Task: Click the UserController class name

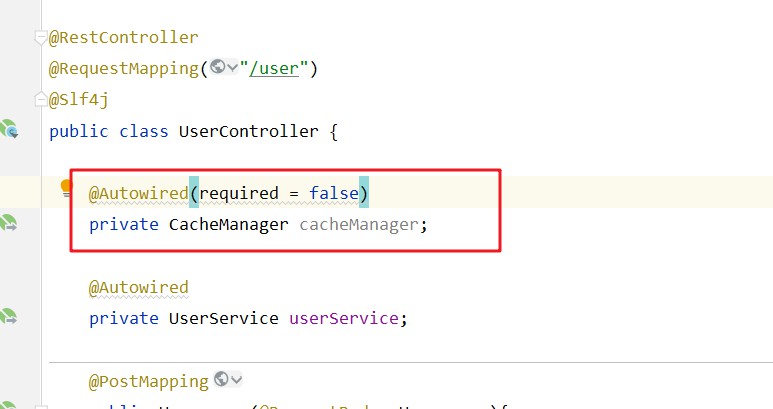Action: 248,131
